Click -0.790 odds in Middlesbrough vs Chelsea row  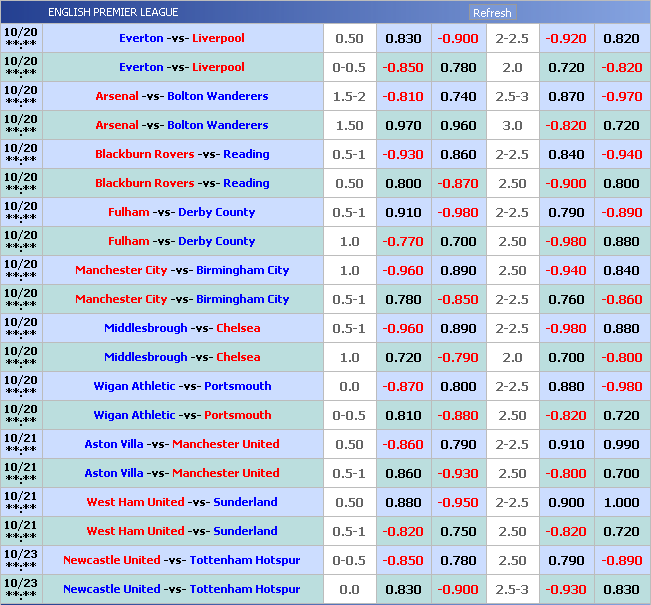(458, 358)
